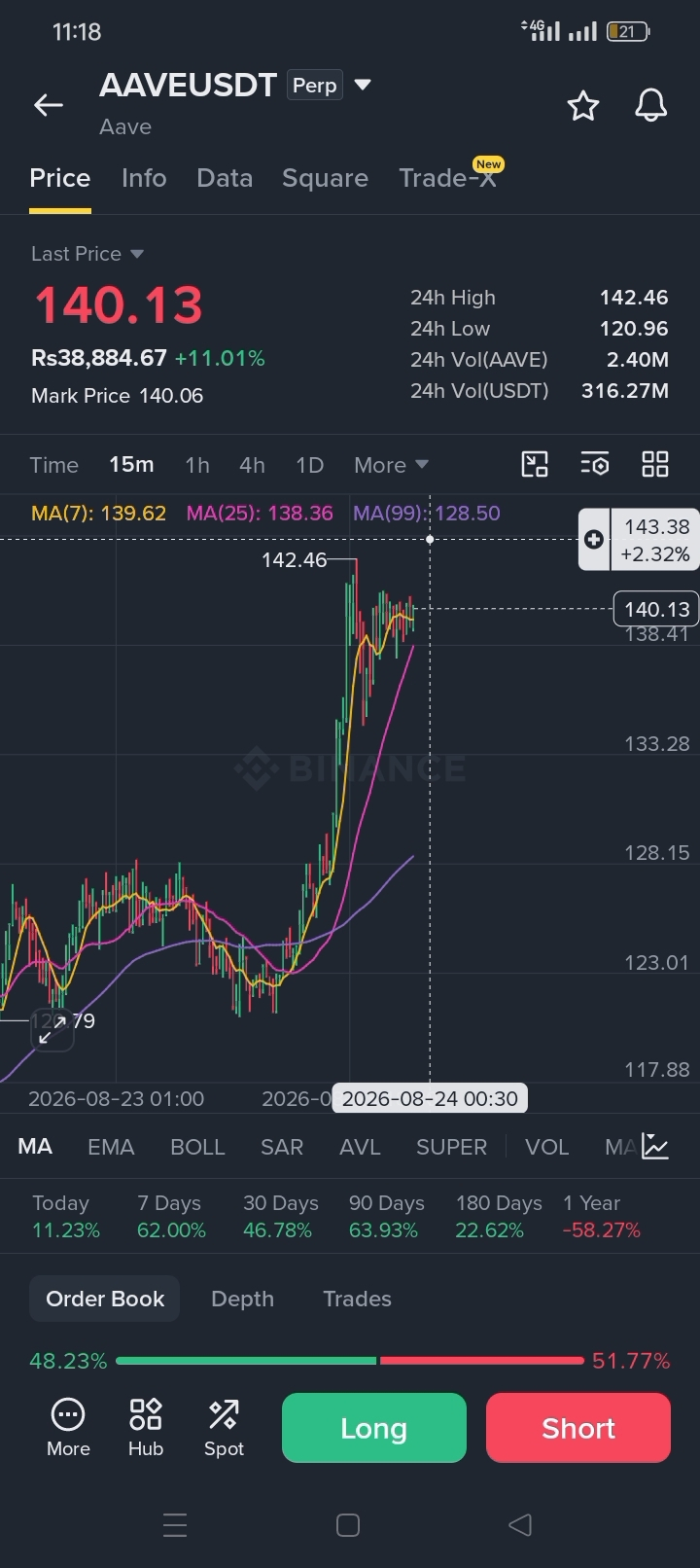Viewport: 700px width, 1568px height.
Task: Open the multi-chart grid layout icon
Action: 655,464
